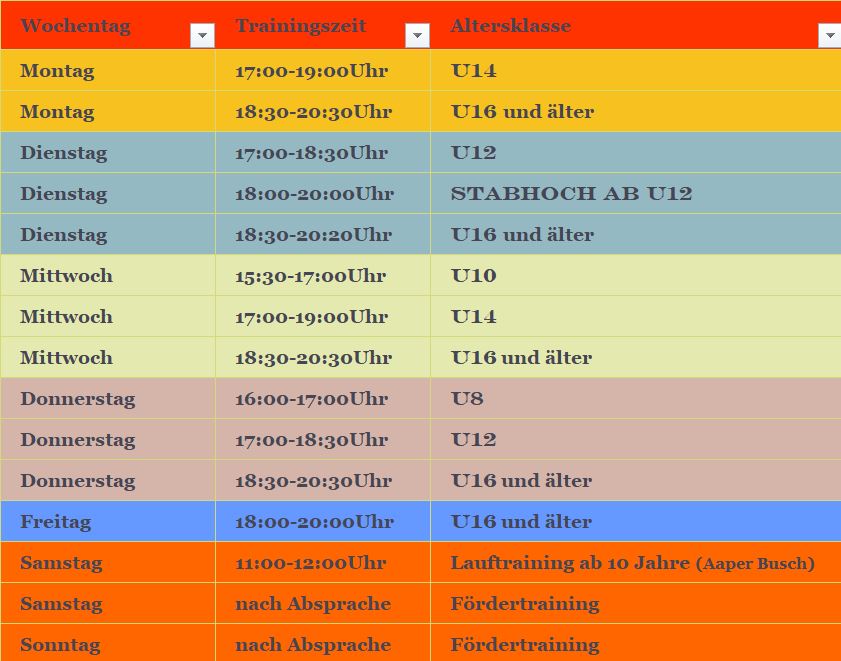Screen dimensions: 841x661
Task: Click nach Absprache in the Samstag row
Action: [313, 604]
